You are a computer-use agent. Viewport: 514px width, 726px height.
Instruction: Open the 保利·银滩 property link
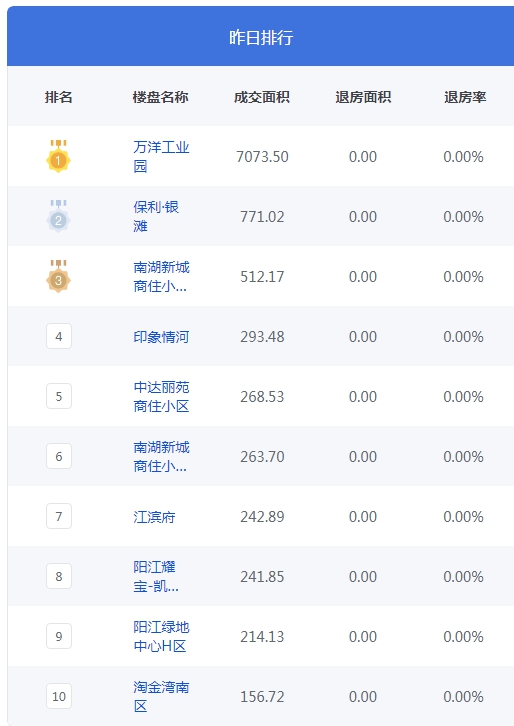(x=156, y=216)
